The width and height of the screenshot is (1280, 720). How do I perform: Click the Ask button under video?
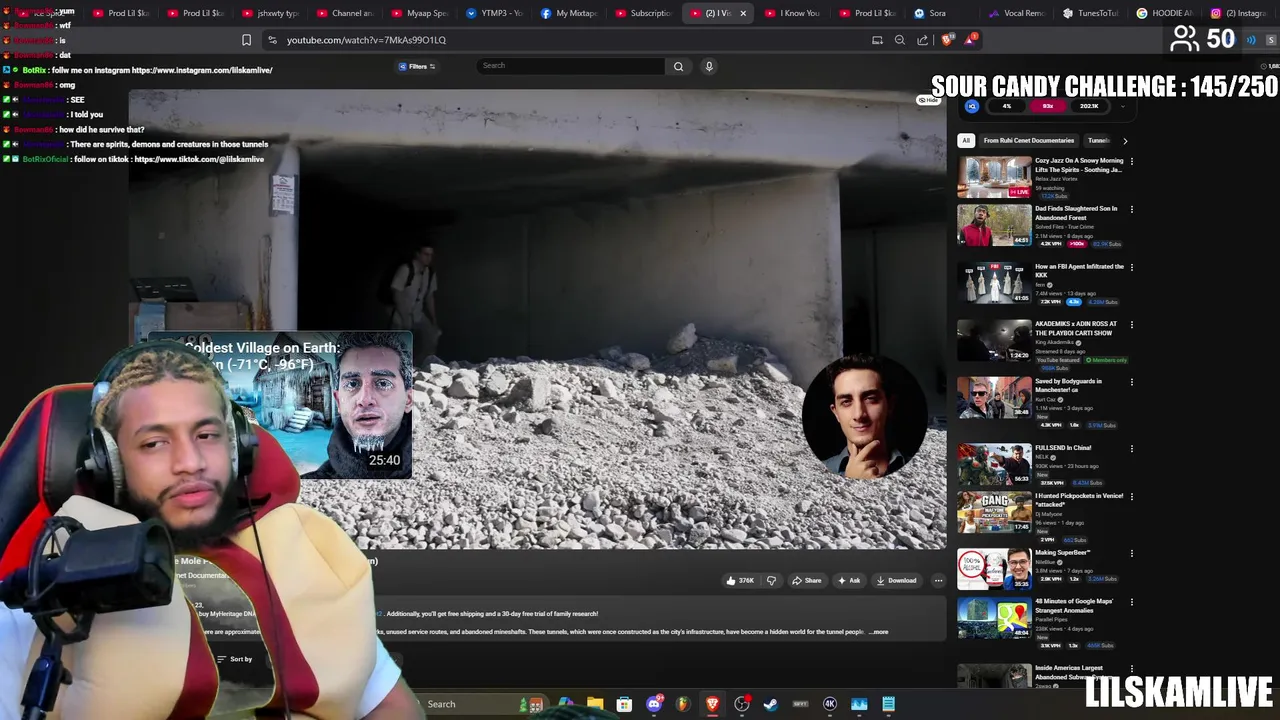click(849, 580)
